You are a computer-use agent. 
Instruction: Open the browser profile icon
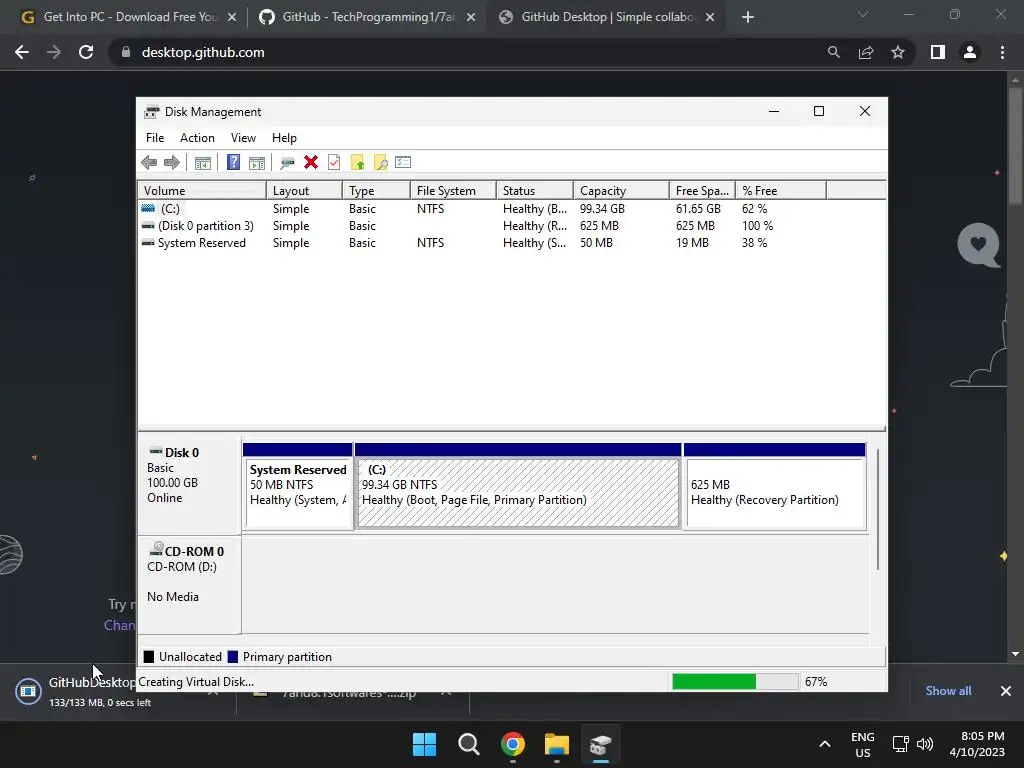pyautogui.click(x=970, y=52)
